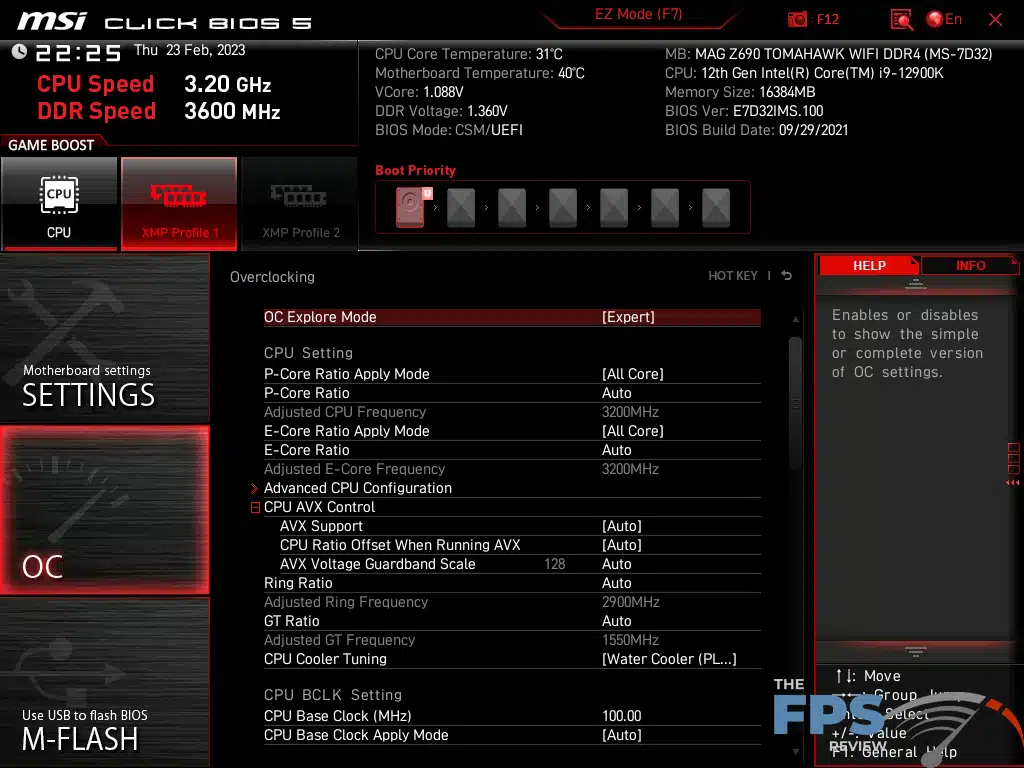Switch to EZ Mode (F7)

(x=638, y=15)
